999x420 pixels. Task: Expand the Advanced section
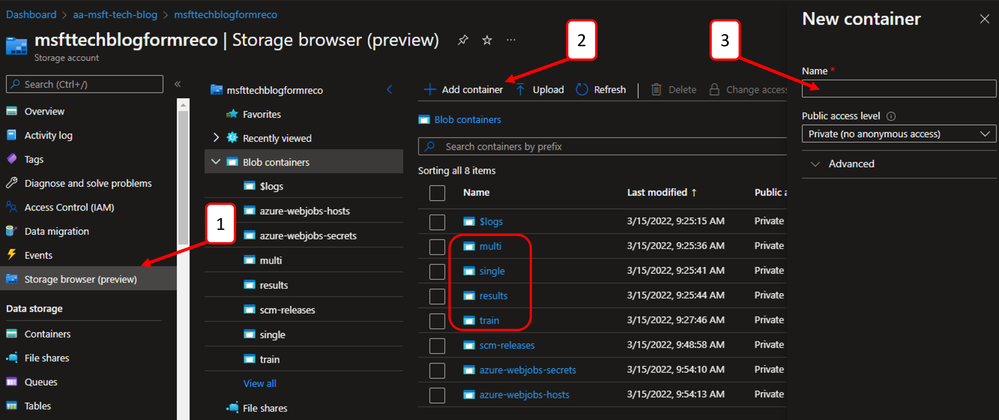click(x=842, y=164)
